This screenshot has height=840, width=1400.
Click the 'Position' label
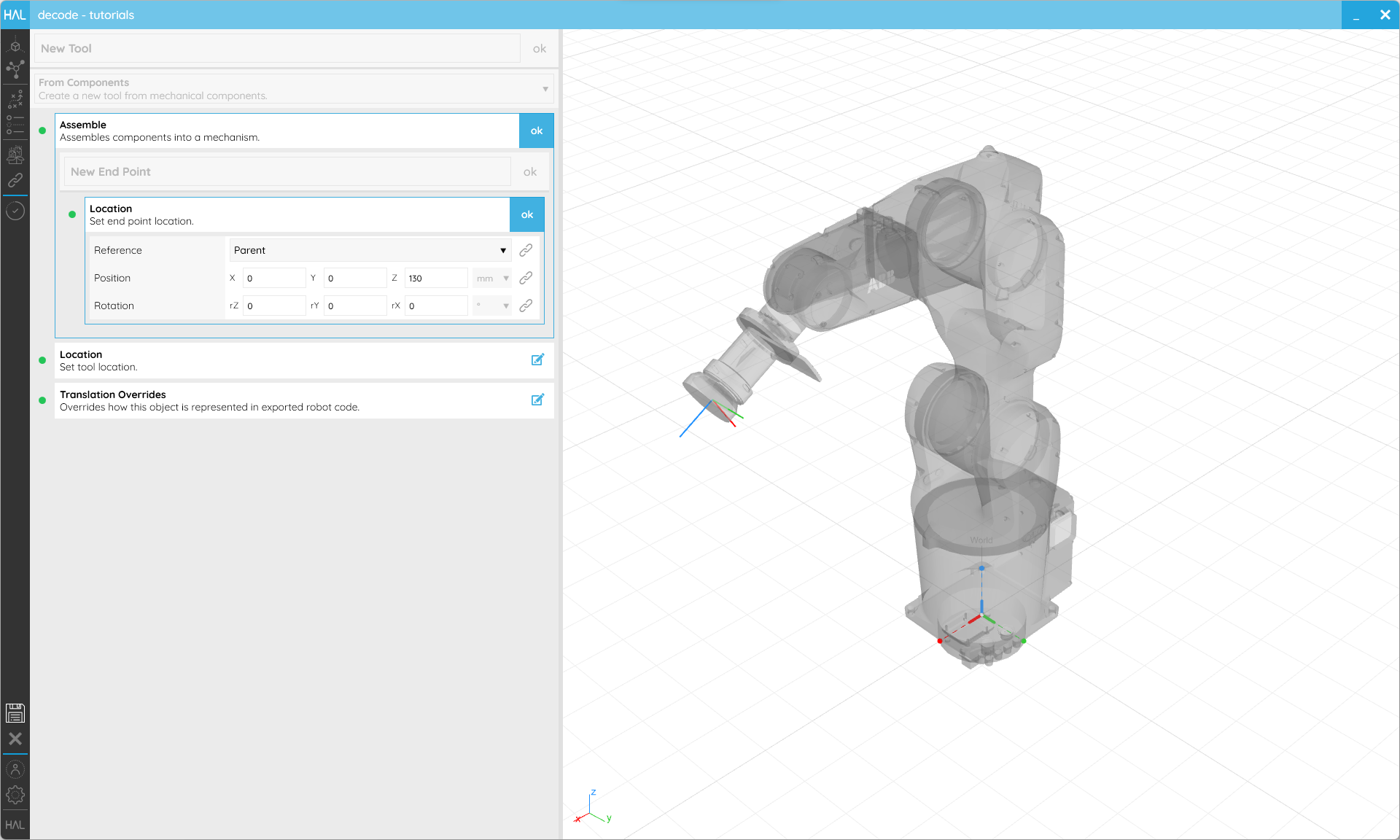pyautogui.click(x=112, y=278)
